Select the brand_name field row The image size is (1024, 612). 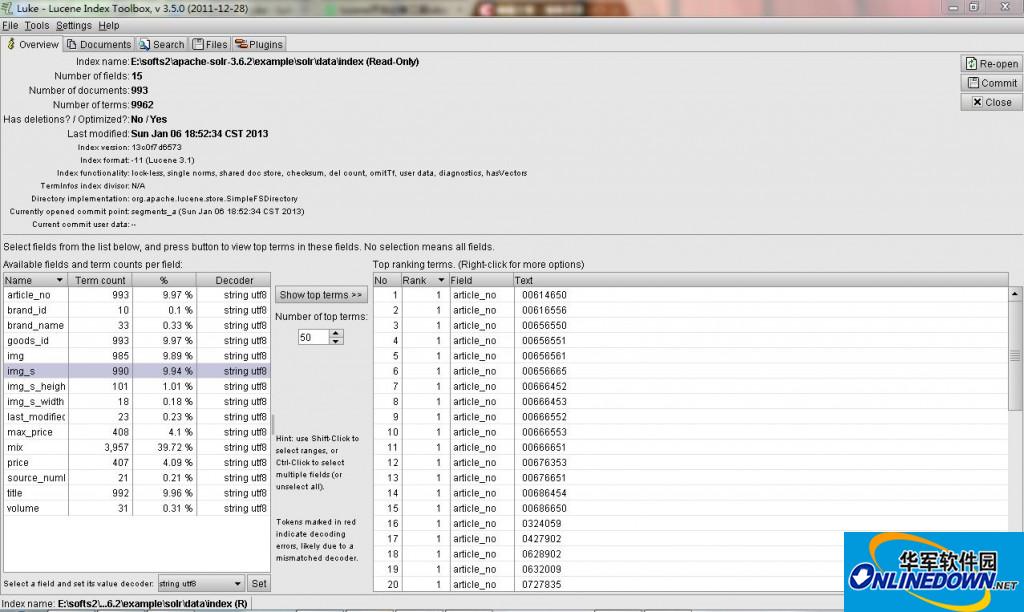point(136,325)
